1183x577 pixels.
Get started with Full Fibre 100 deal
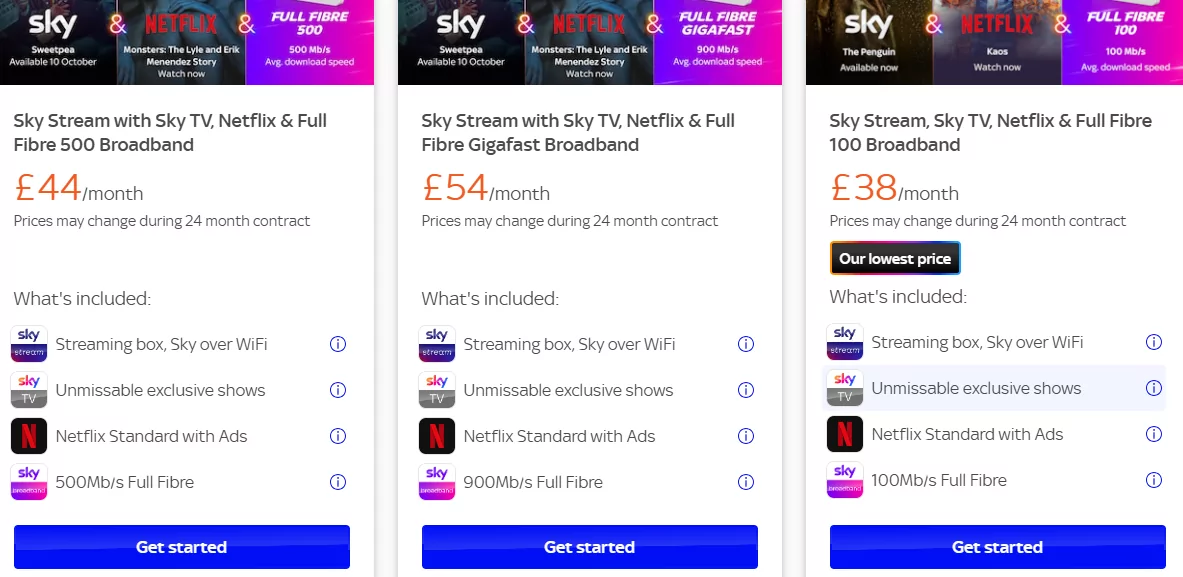point(998,547)
